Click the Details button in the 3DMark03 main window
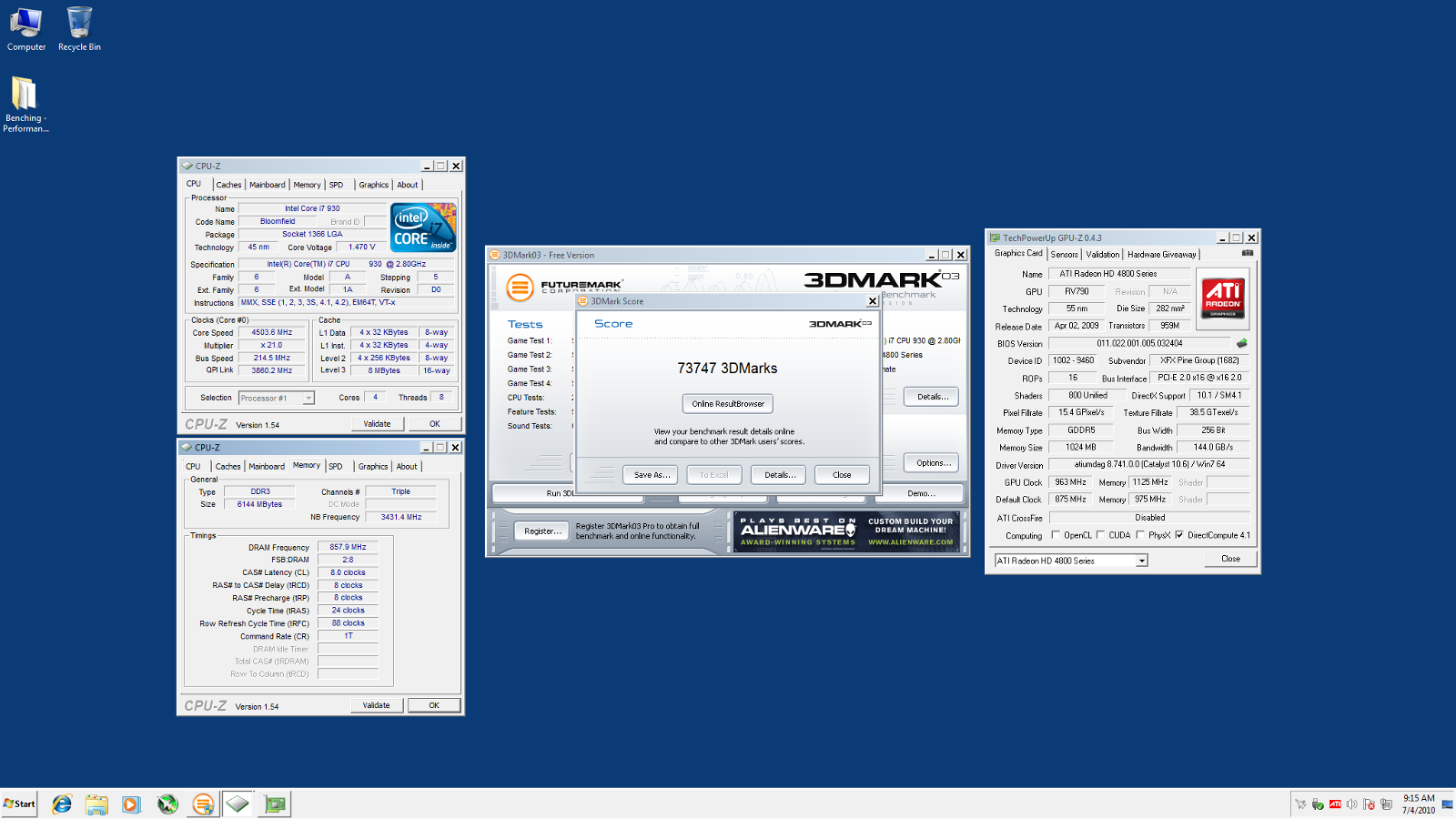The image size is (1456, 819). coord(932,397)
